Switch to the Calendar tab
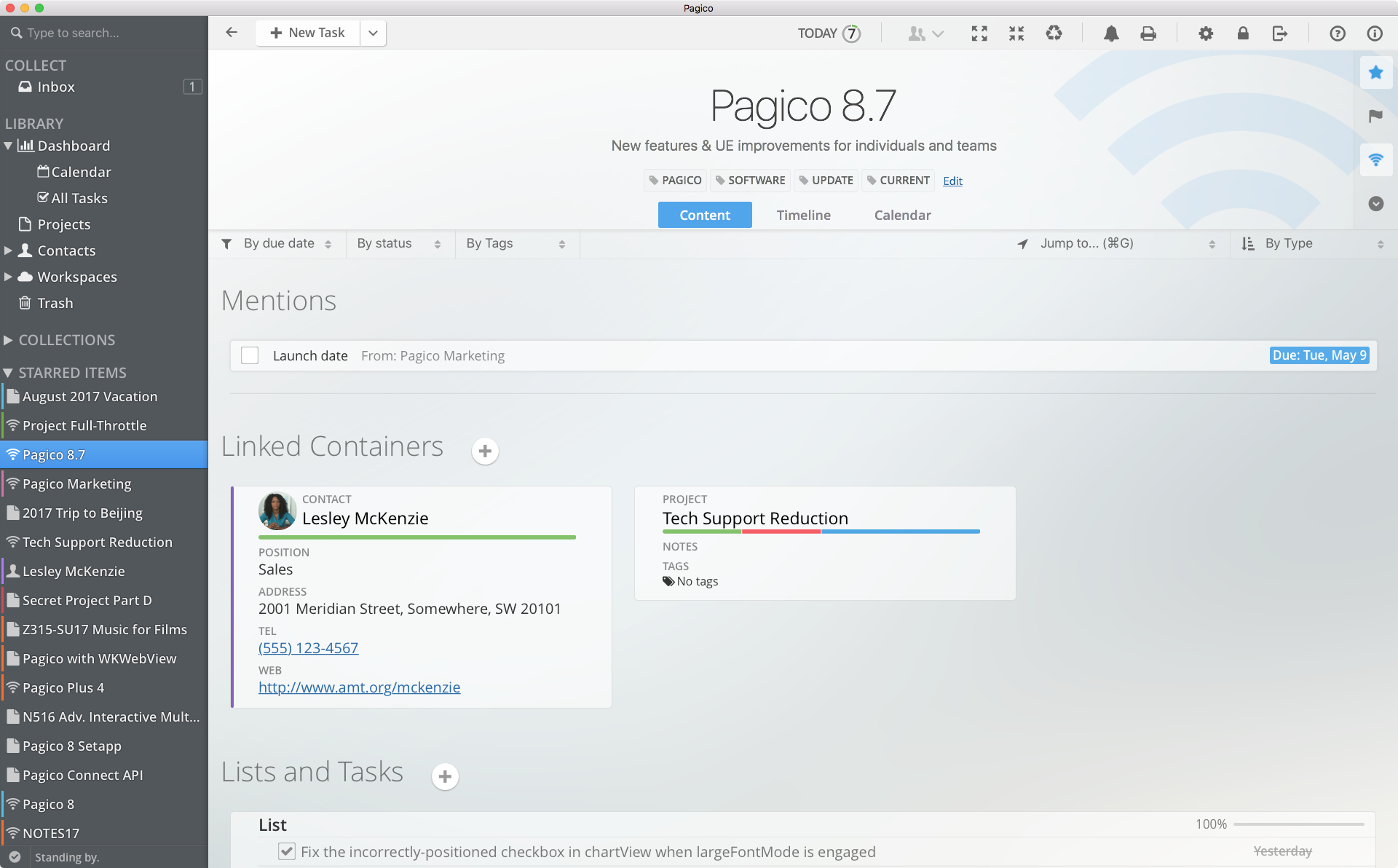1398x868 pixels. pos(902,215)
